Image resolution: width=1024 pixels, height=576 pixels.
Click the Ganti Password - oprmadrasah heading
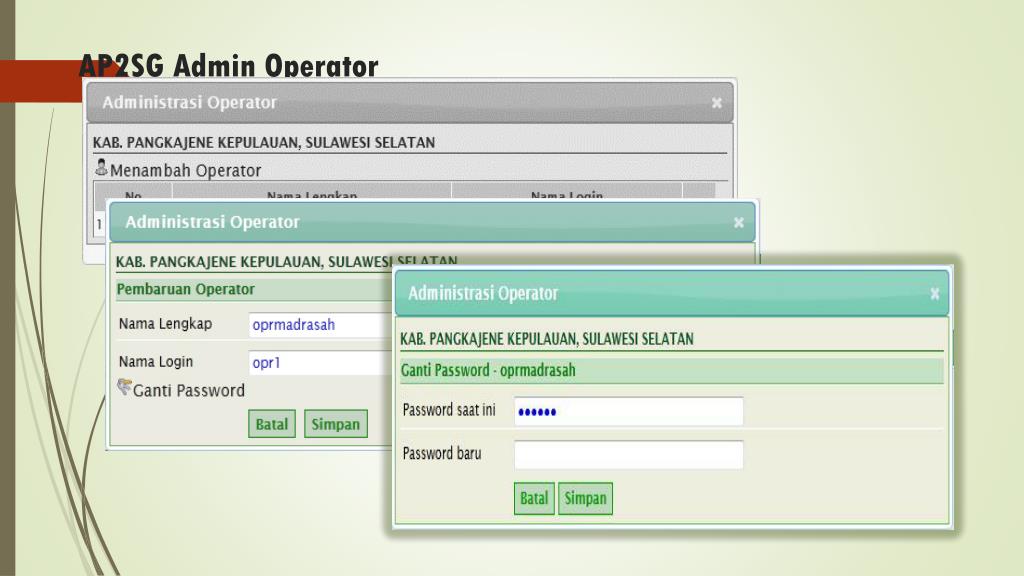[x=488, y=370]
